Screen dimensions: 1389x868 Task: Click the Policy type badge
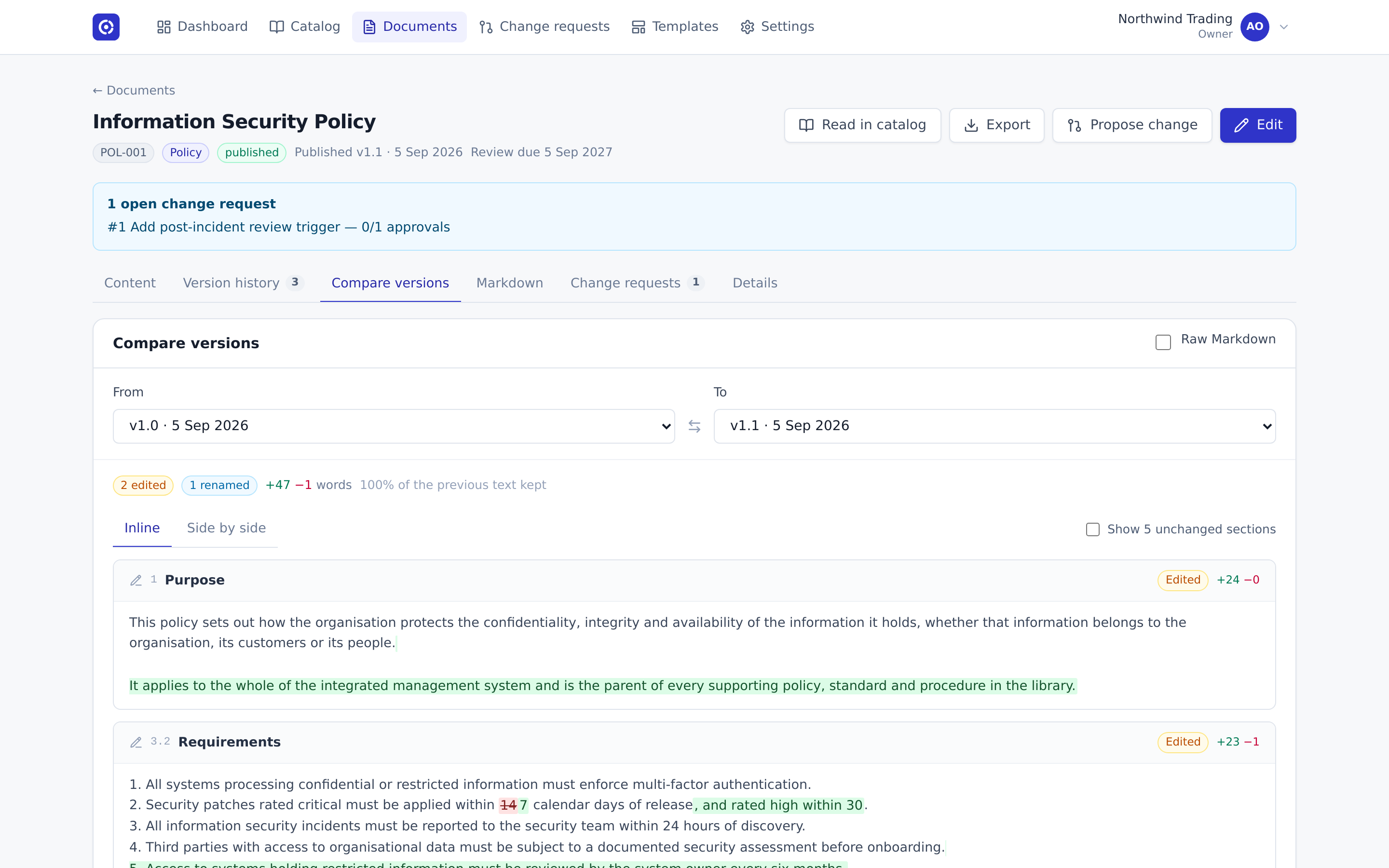(185, 153)
